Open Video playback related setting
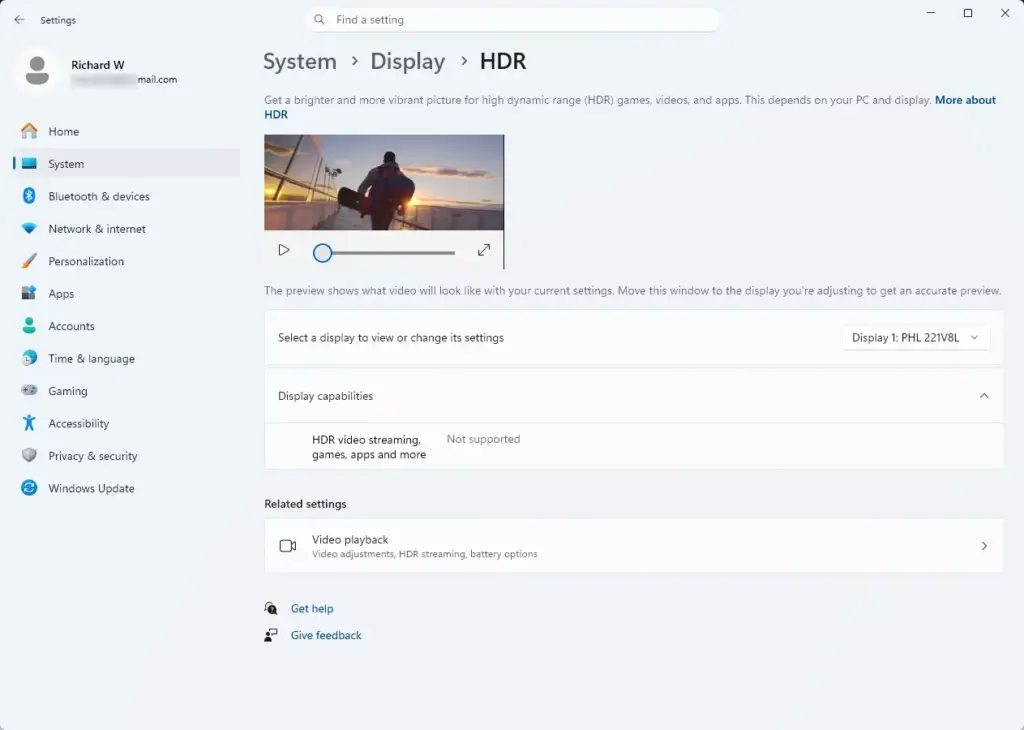1024x730 pixels. click(633, 546)
